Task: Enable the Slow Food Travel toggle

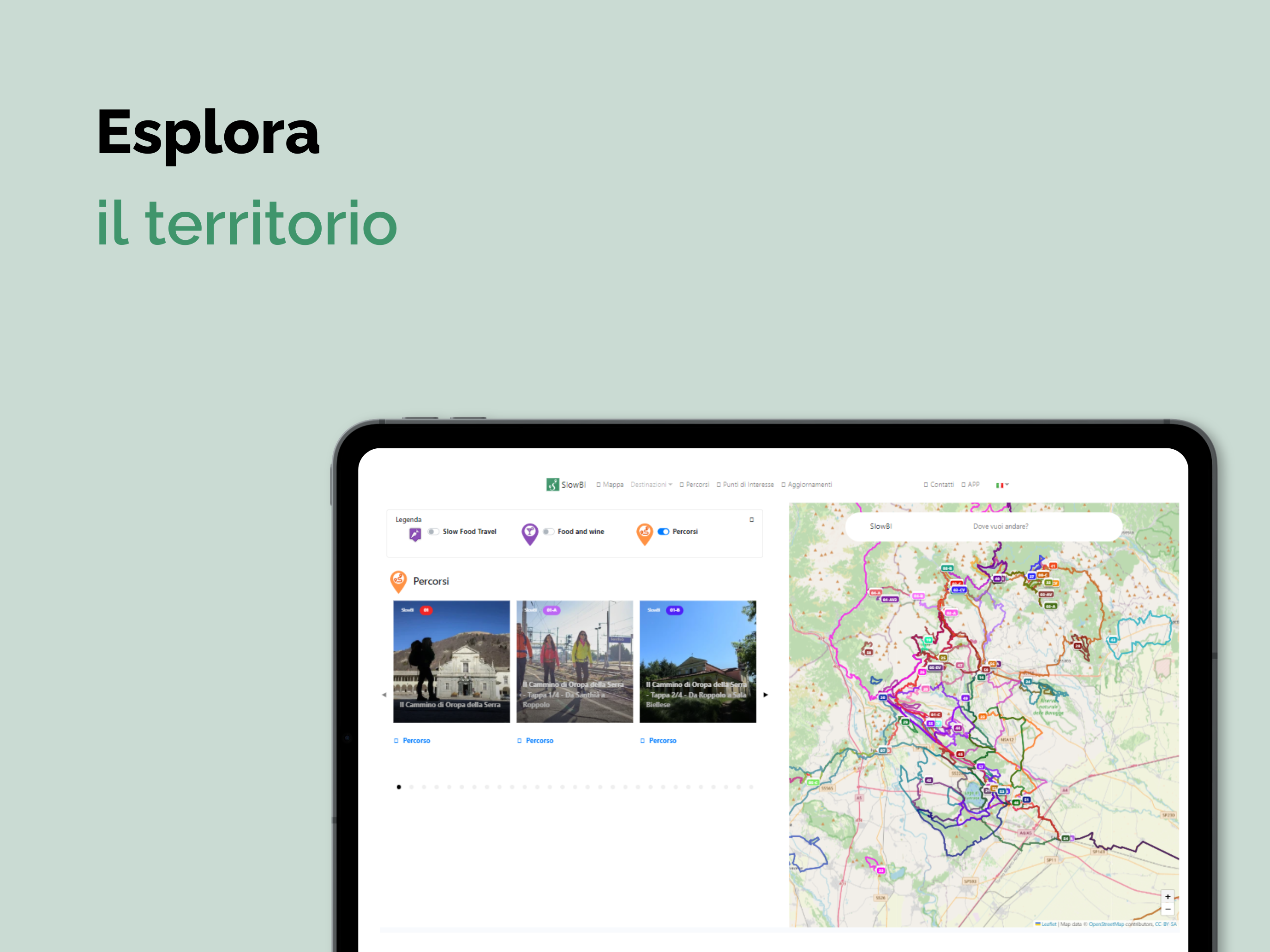Action: click(x=433, y=531)
